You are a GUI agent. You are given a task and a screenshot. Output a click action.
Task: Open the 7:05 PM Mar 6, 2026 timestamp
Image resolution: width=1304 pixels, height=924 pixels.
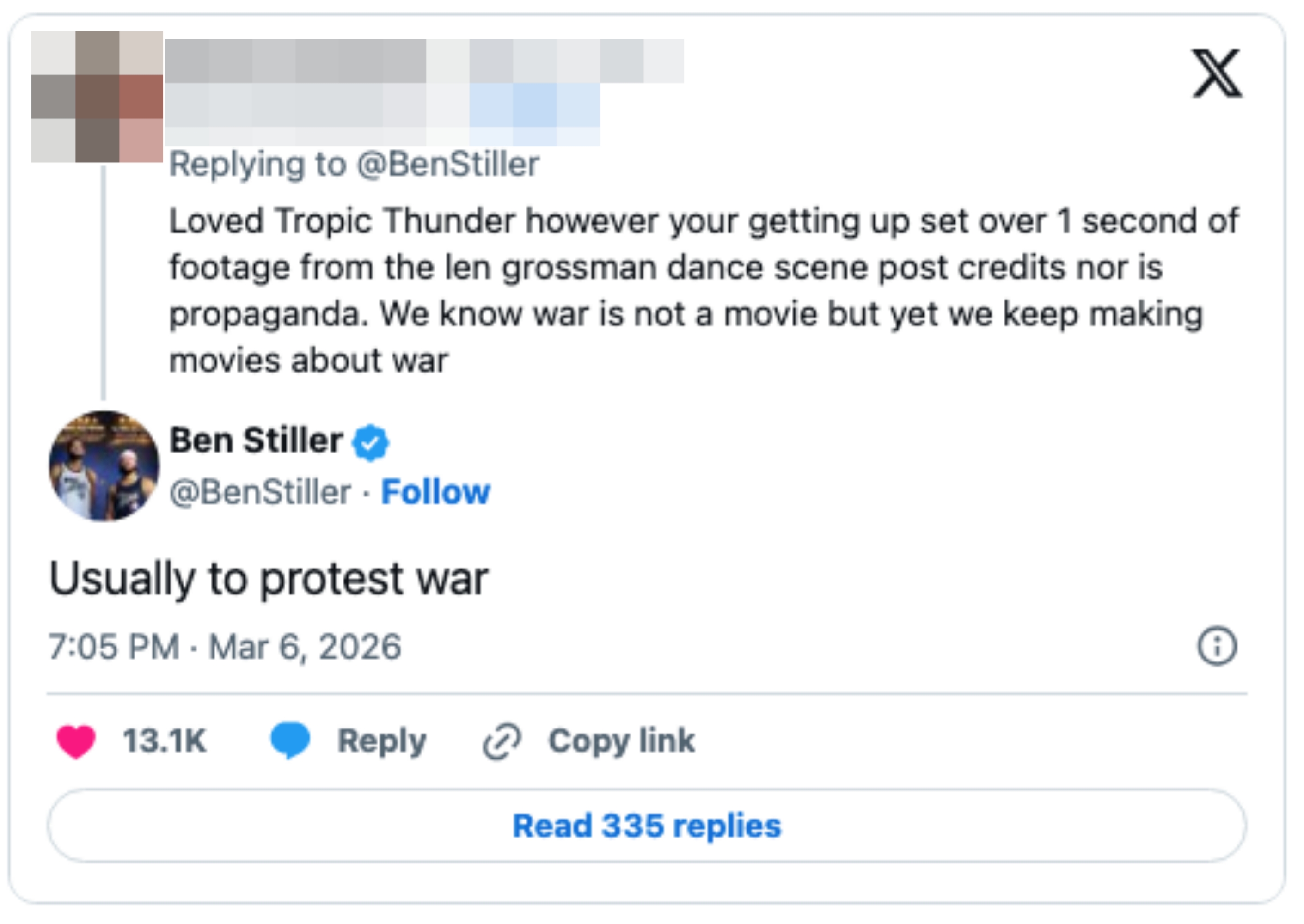point(225,647)
